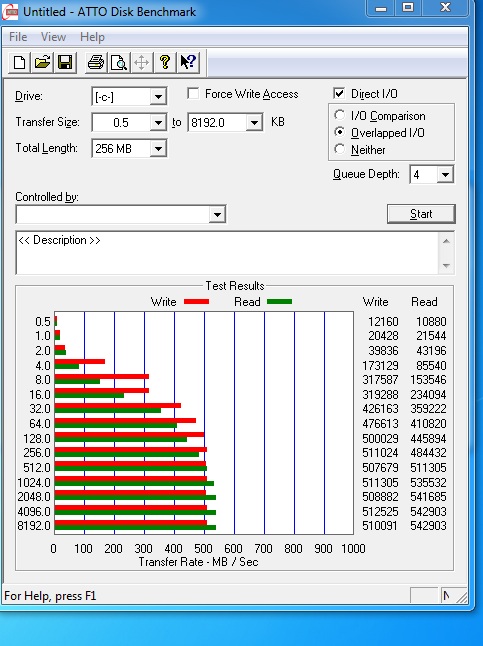Click the New document toolbar icon
483x646 pixels.
point(19,63)
